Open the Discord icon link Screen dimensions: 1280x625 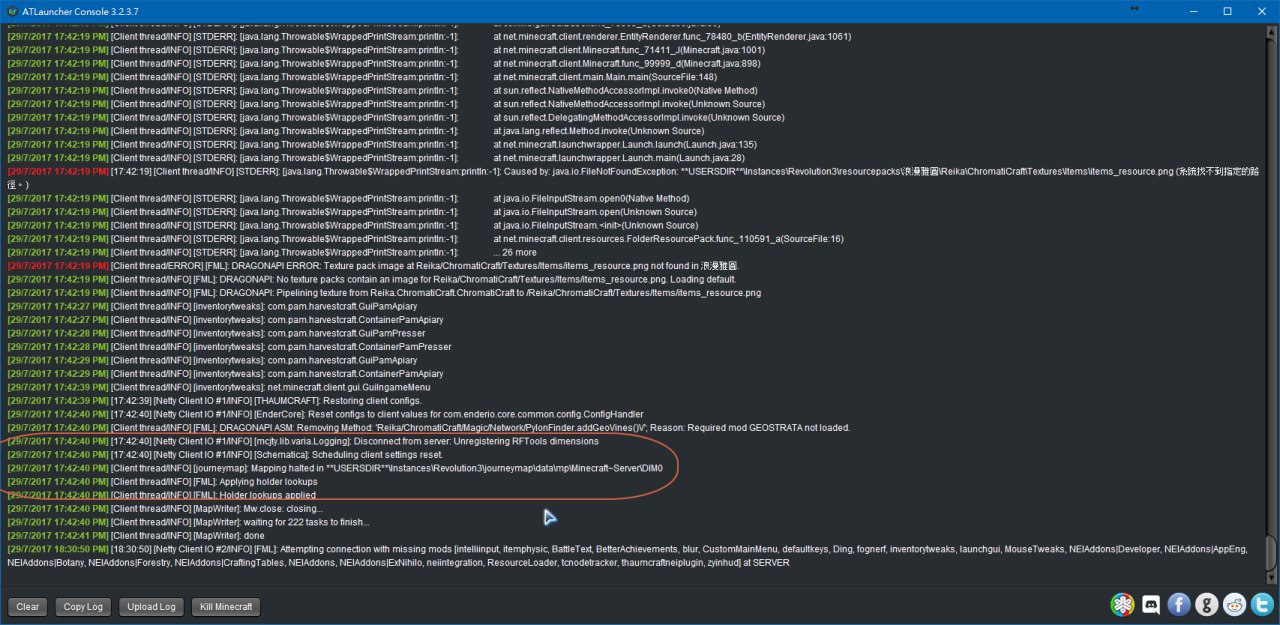click(1151, 604)
